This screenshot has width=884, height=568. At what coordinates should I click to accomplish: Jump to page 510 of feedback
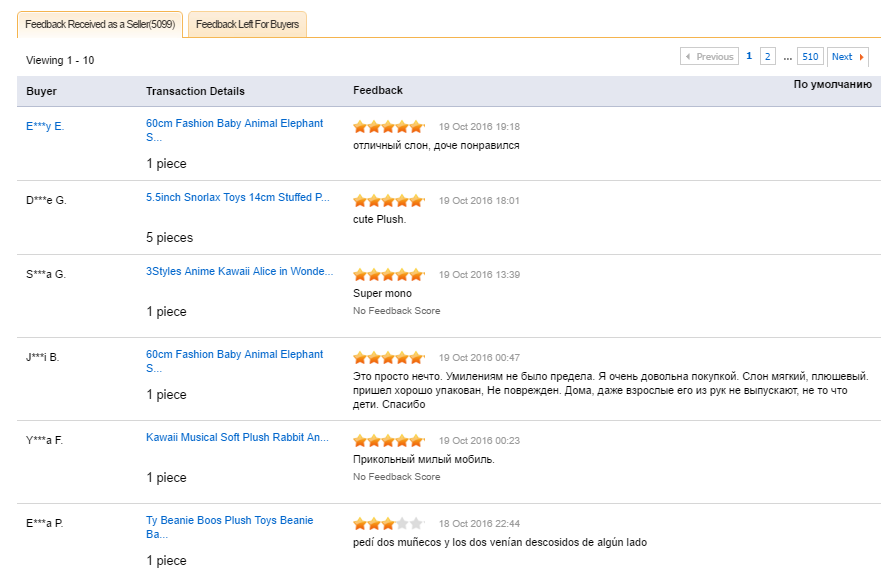pos(810,57)
